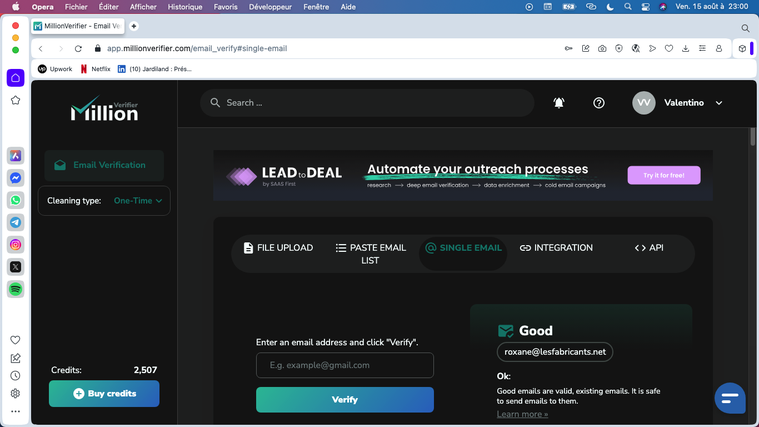The image size is (759, 427).
Task: Open Telegram in the Opera sidebar
Action: [15, 222]
